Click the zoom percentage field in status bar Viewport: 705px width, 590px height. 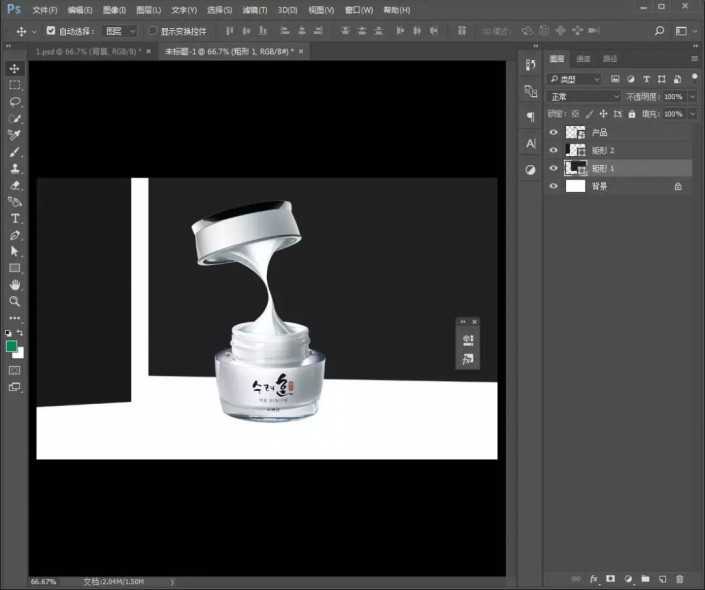tap(44, 581)
